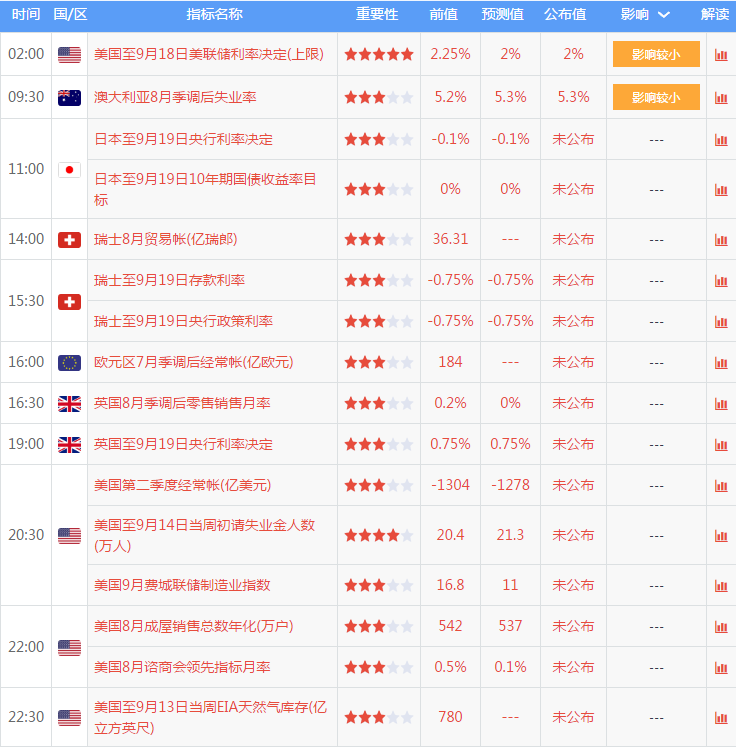Click the Japan flag icon at 11:00
Screen dimensions: 736x747
[x=70, y=170]
